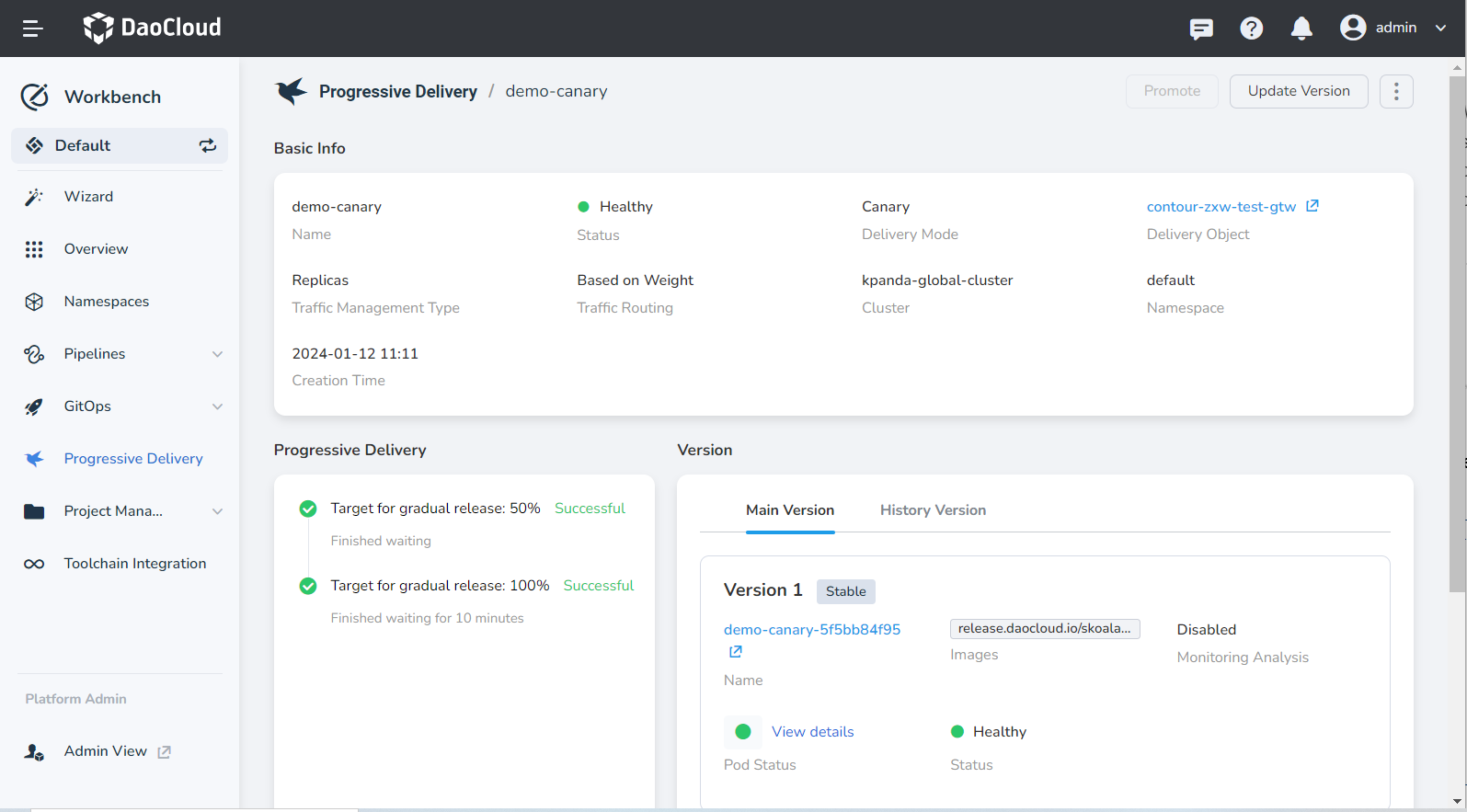
Task: Click the three-dot more actions button
Action: [x=1395, y=91]
